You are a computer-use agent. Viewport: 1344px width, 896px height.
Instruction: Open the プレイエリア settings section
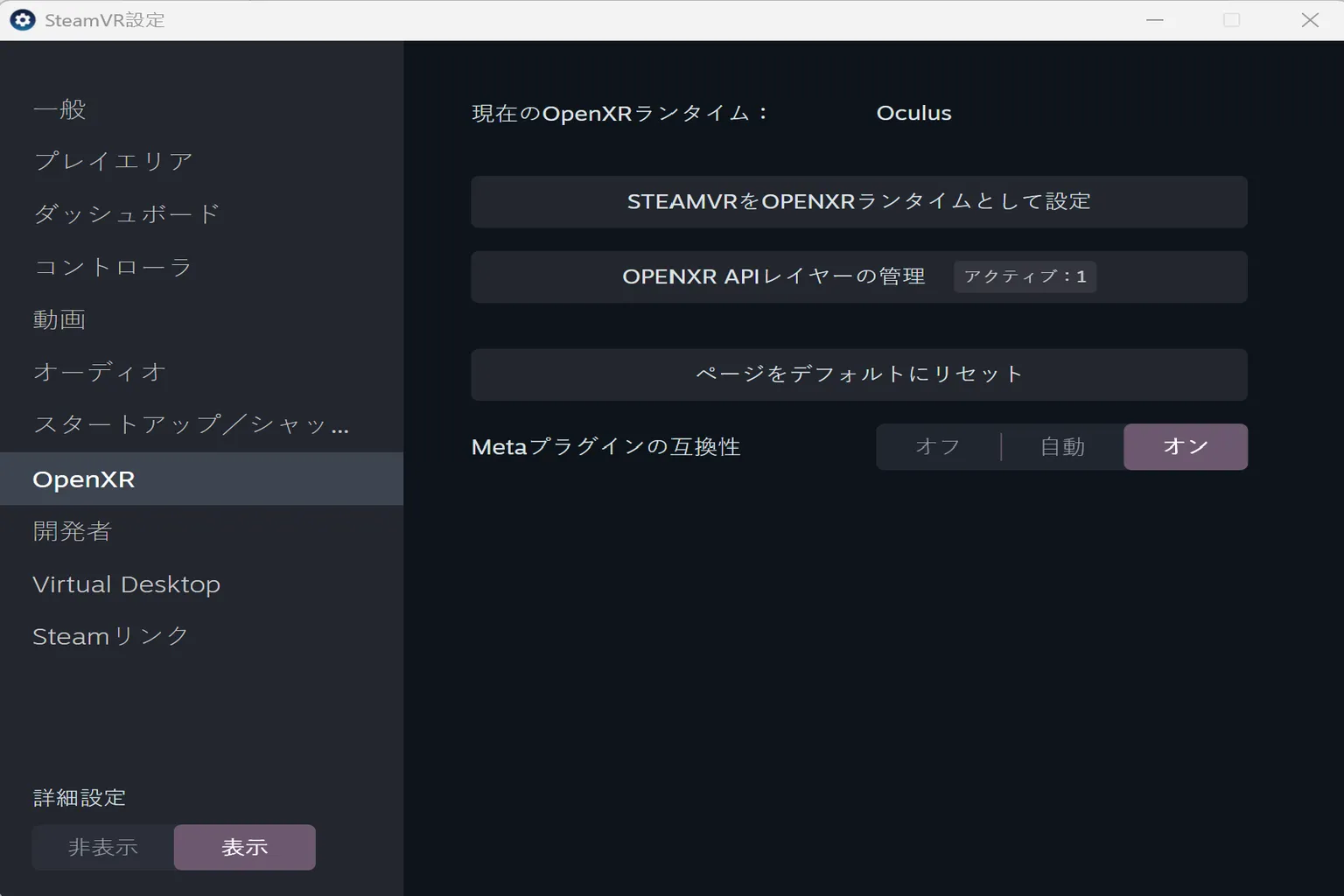pos(201,162)
